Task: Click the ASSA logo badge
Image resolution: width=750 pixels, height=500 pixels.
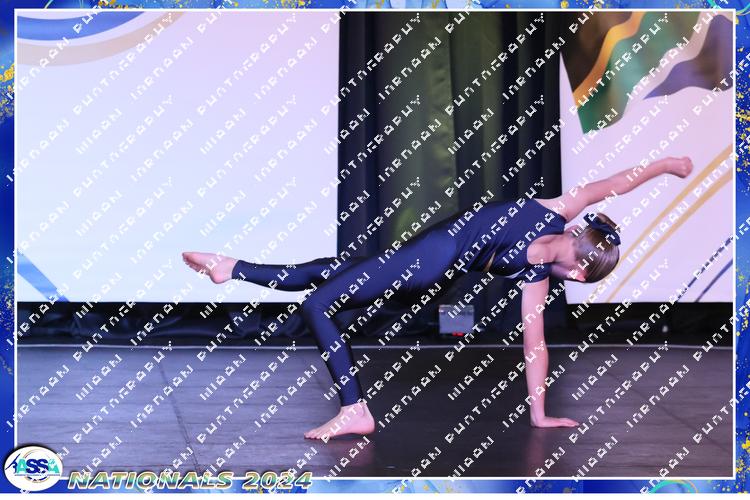Action: (33, 468)
